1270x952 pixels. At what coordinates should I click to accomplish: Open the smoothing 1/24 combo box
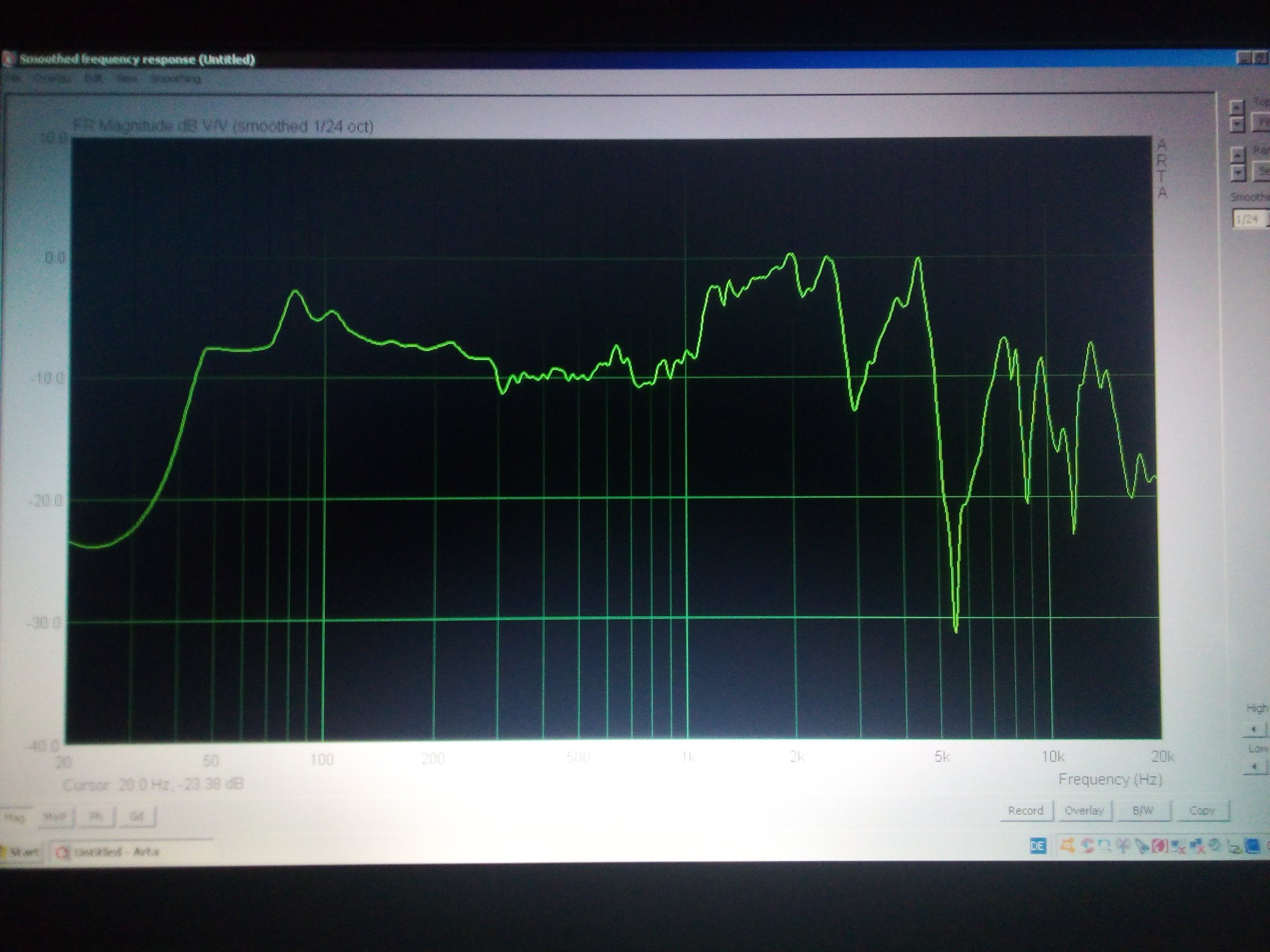(x=1251, y=219)
